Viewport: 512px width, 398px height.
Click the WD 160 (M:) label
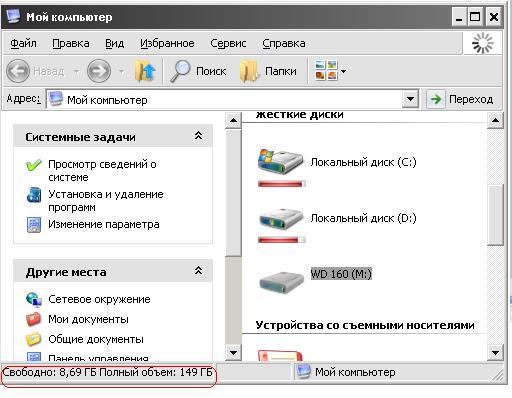[x=341, y=274]
